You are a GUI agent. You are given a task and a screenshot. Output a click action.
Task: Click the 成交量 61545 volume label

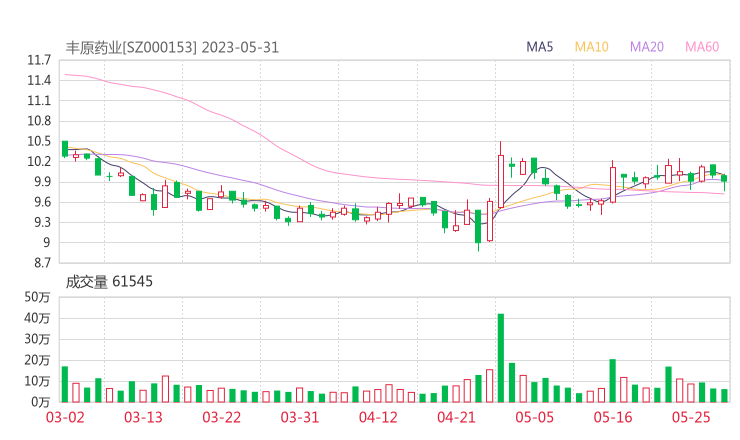coord(109,281)
